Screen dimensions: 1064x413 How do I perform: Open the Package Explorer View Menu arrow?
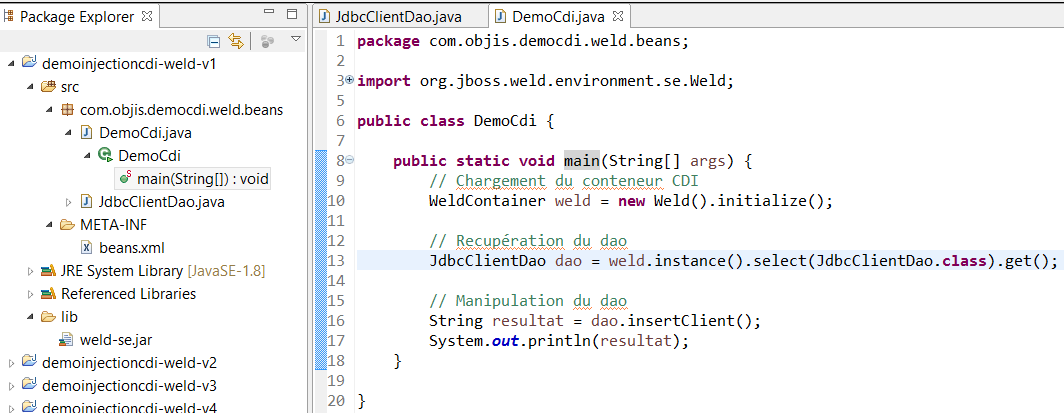pyautogui.click(x=296, y=40)
